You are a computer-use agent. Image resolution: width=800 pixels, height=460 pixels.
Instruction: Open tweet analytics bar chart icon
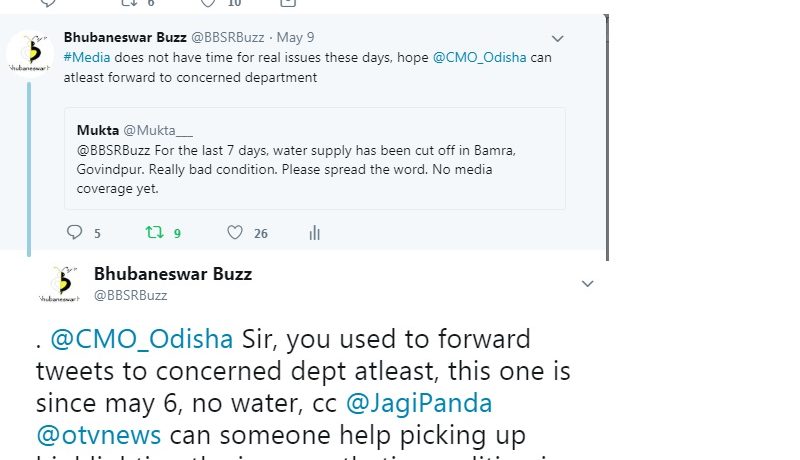click(x=314, y=233)
